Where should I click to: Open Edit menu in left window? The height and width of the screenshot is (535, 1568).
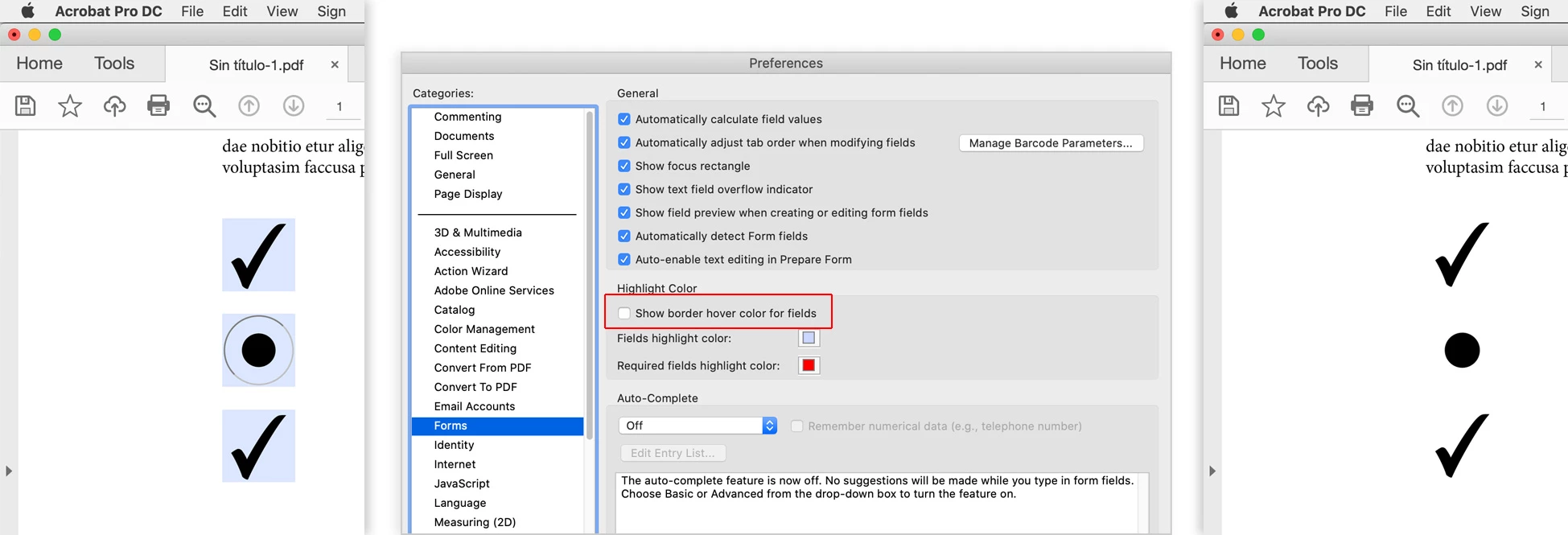(235, 11)
